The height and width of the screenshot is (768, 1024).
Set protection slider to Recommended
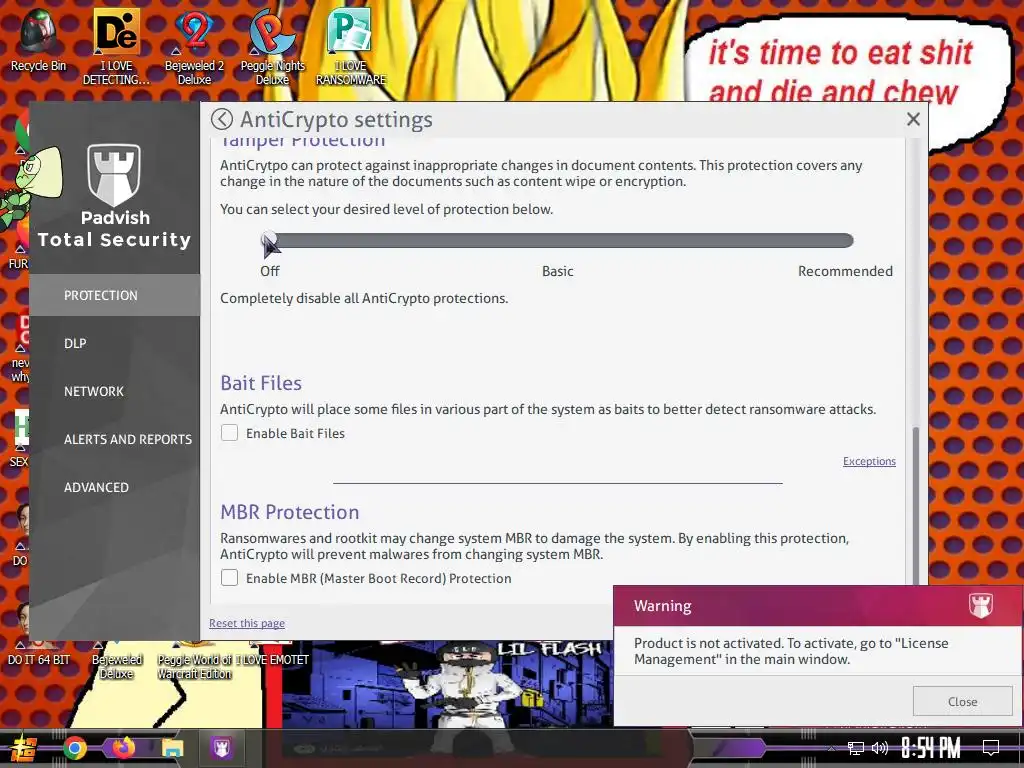pyautogui.click(x=846, y=241)
